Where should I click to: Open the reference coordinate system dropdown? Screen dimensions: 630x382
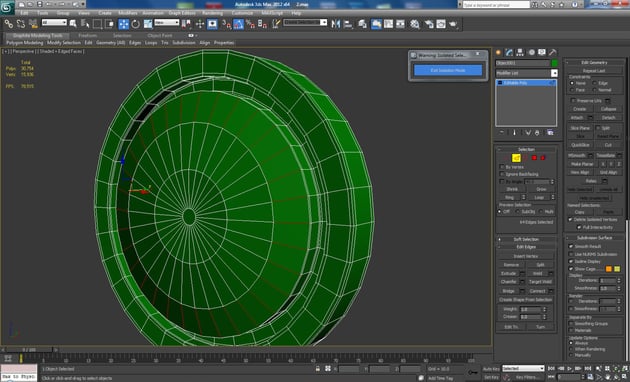click(167, 23)
